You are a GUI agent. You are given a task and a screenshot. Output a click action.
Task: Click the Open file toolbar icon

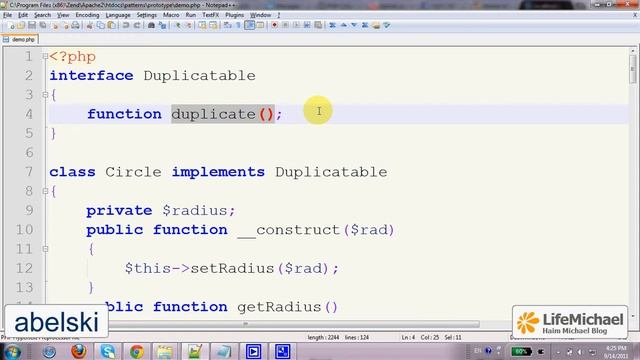coord(21,25)
